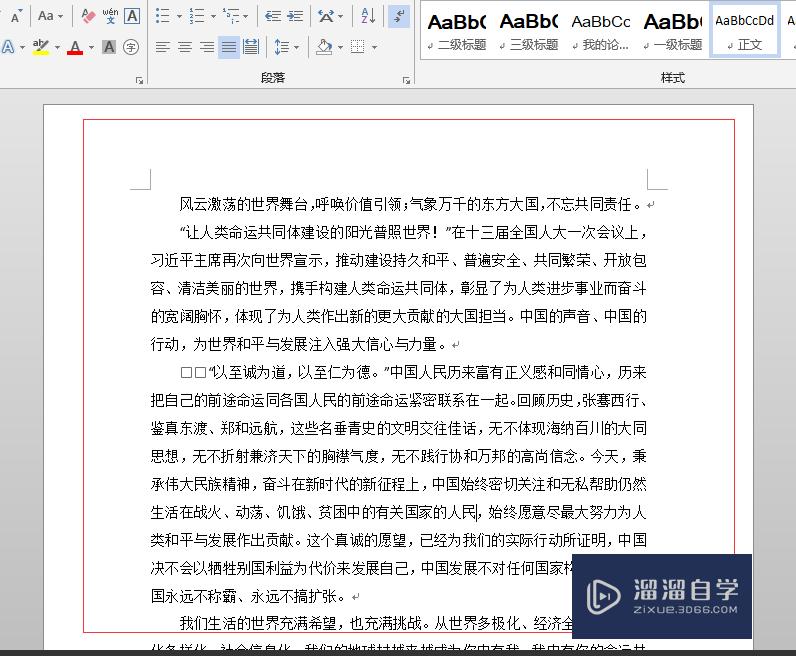Apply the yellow text highlight color
The image size is (796, 656).
(x=41, y=47)
